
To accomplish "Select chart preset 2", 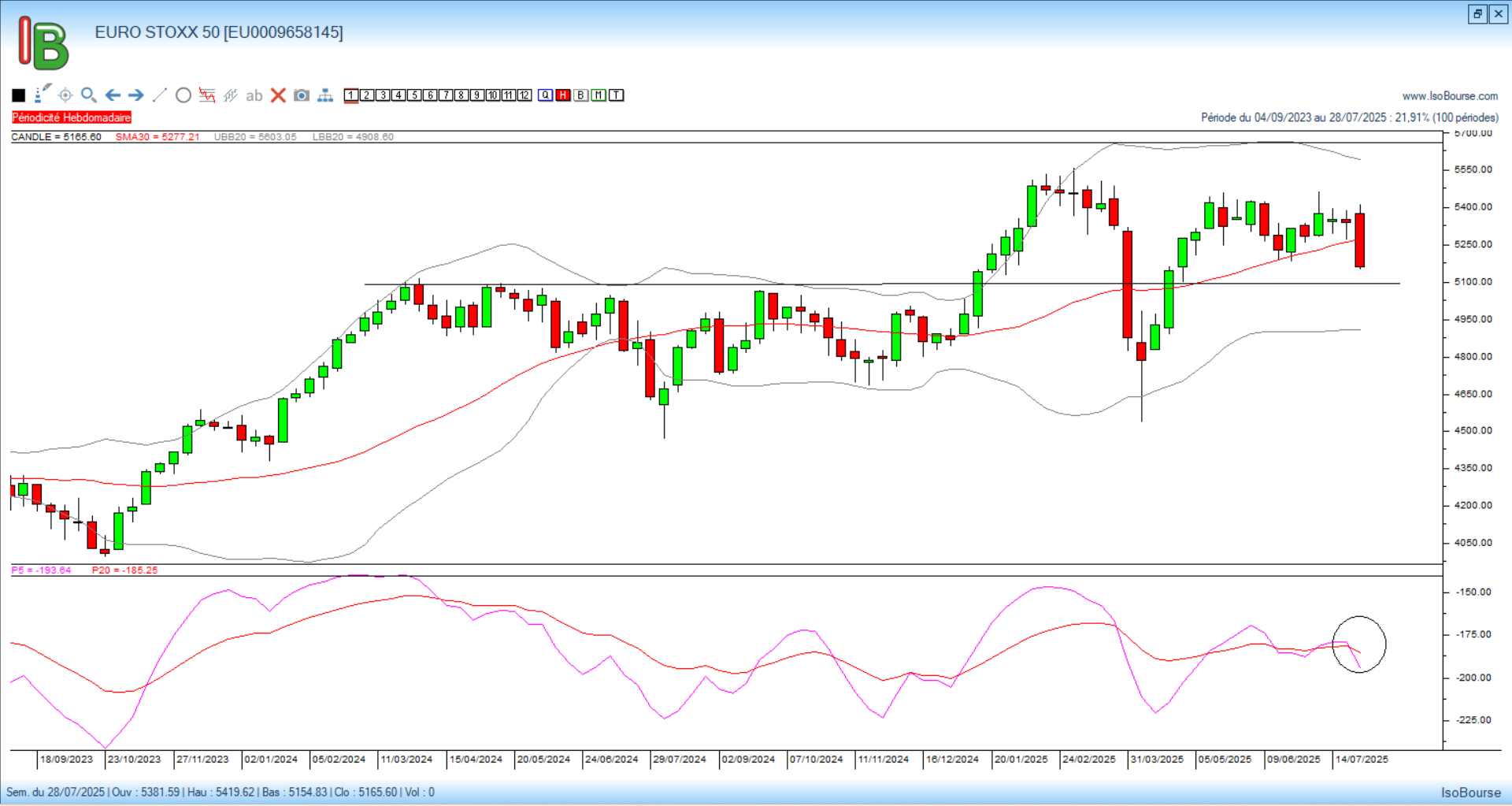I will (367, 95).
